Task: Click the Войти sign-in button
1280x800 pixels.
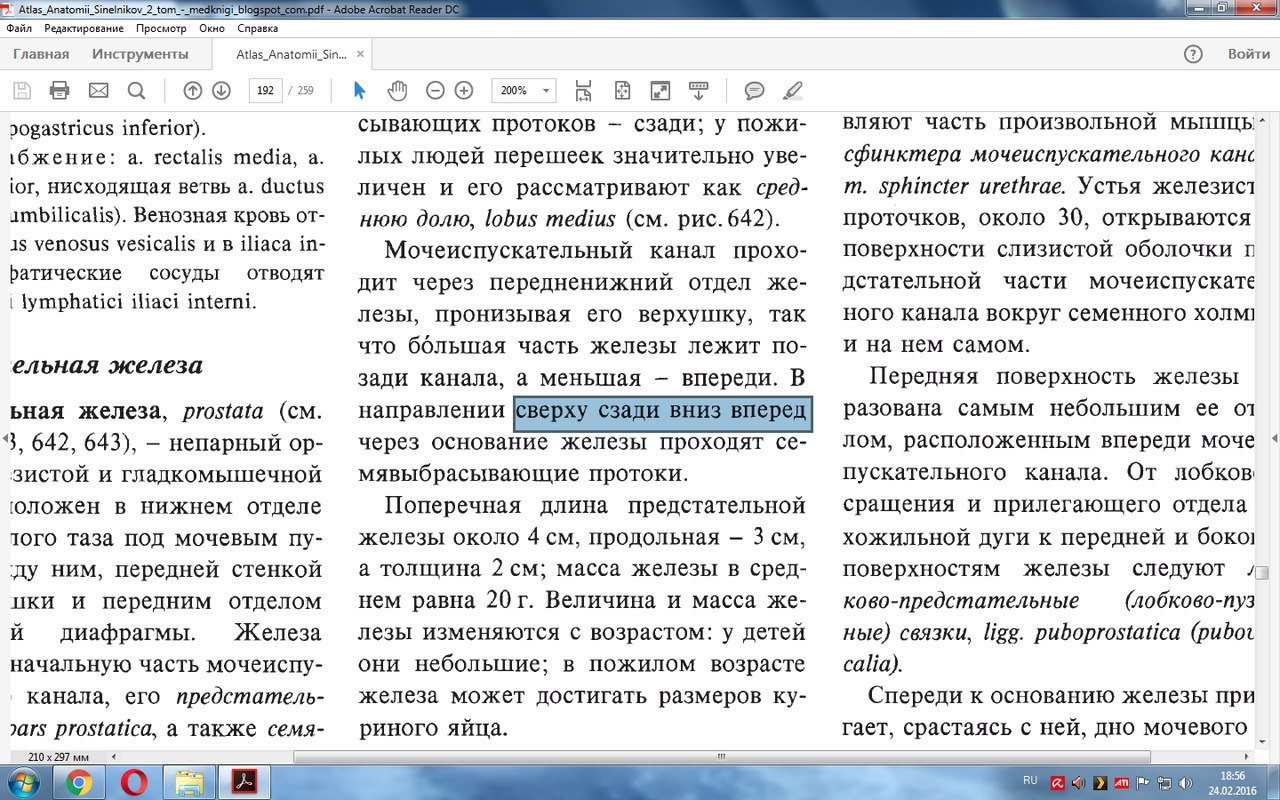Action: pos(1249,54)
